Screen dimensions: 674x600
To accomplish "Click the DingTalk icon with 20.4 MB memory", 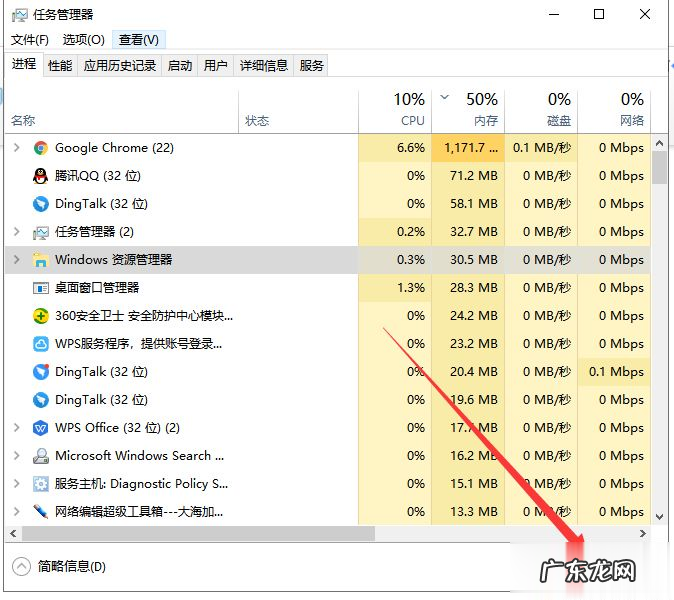I will 40,372.
